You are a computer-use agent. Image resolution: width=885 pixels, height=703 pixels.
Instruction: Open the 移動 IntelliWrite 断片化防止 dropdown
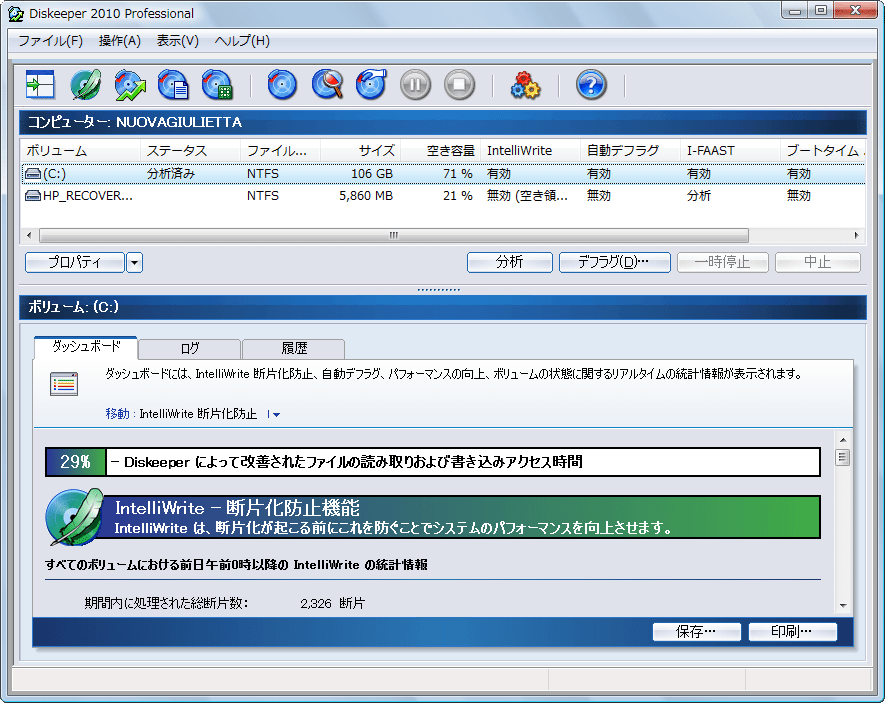(x=274, y=415)
